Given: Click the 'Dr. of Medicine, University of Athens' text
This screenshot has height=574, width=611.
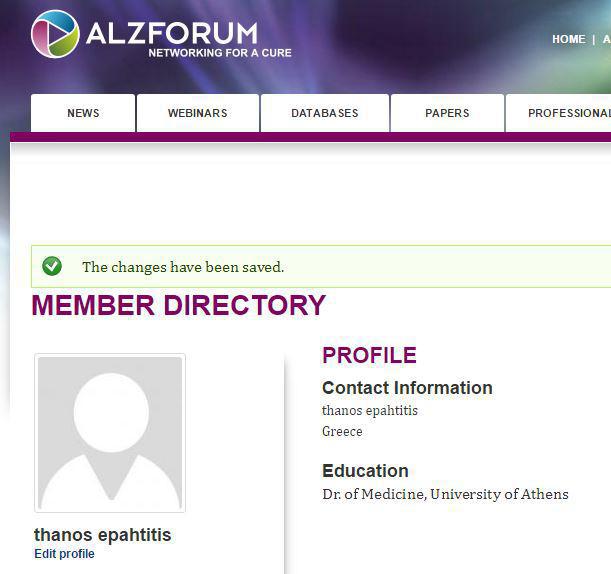Looking at the screenshot, I should [445, 494].
